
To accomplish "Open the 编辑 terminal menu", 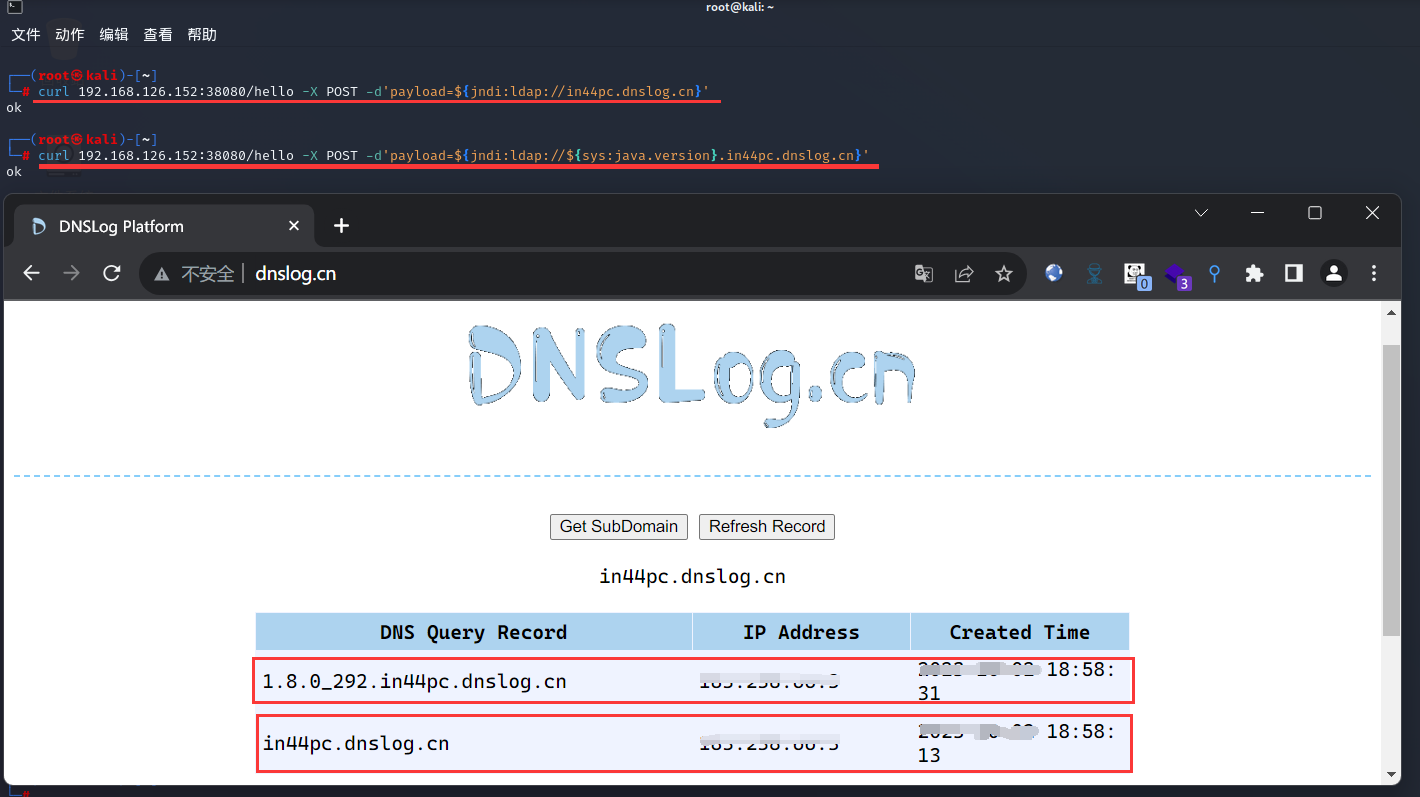I will point(114,35).
